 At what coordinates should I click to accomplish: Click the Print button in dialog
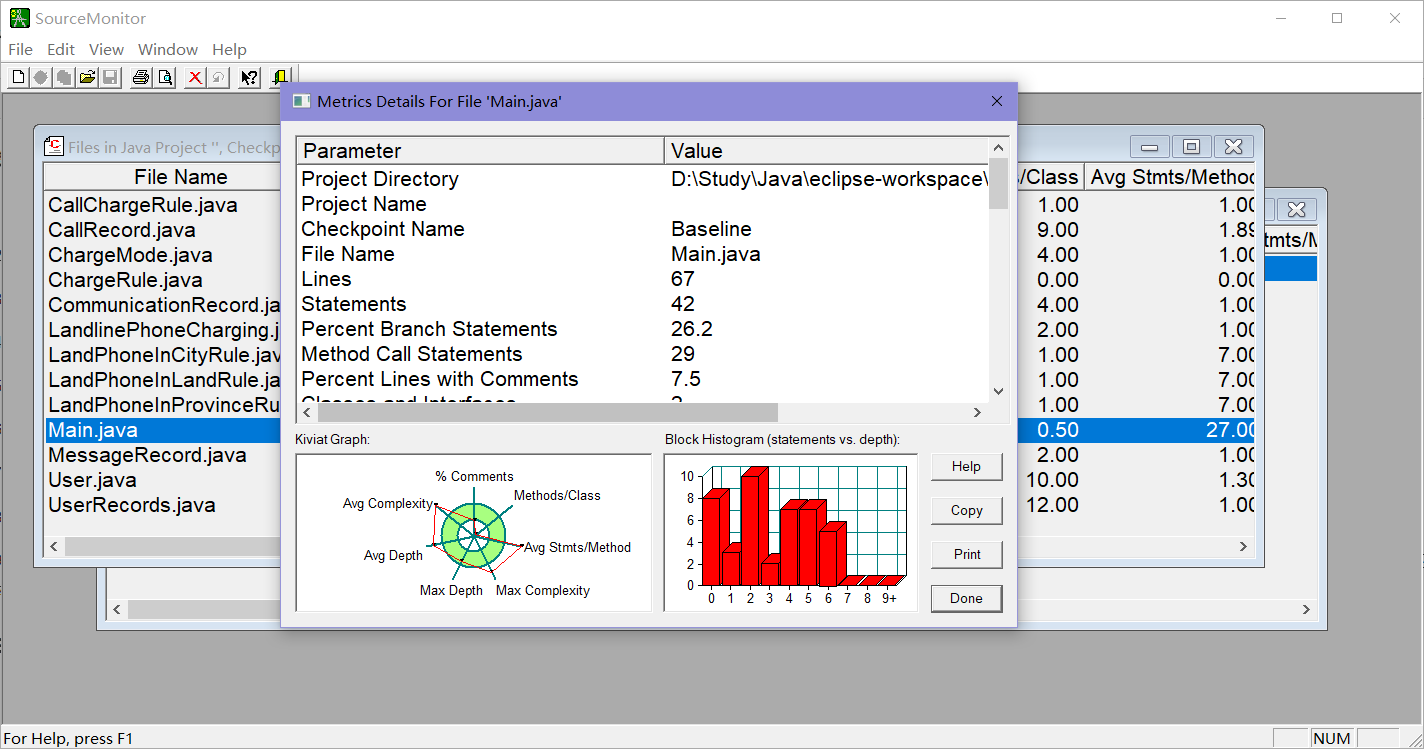coord(966,554)
